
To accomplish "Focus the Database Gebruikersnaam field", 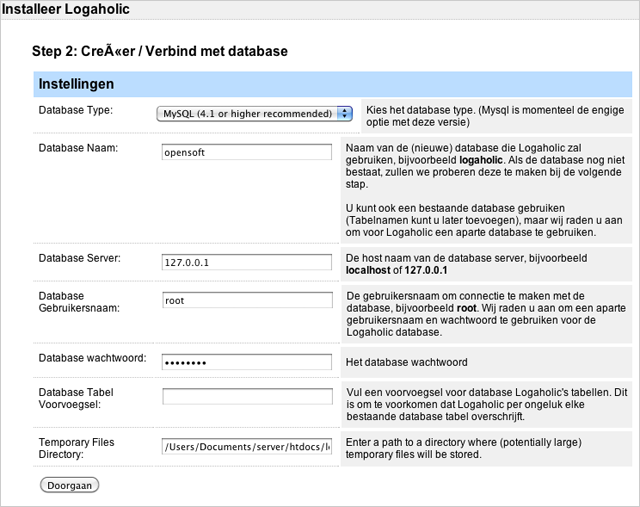I will [247, 300].
